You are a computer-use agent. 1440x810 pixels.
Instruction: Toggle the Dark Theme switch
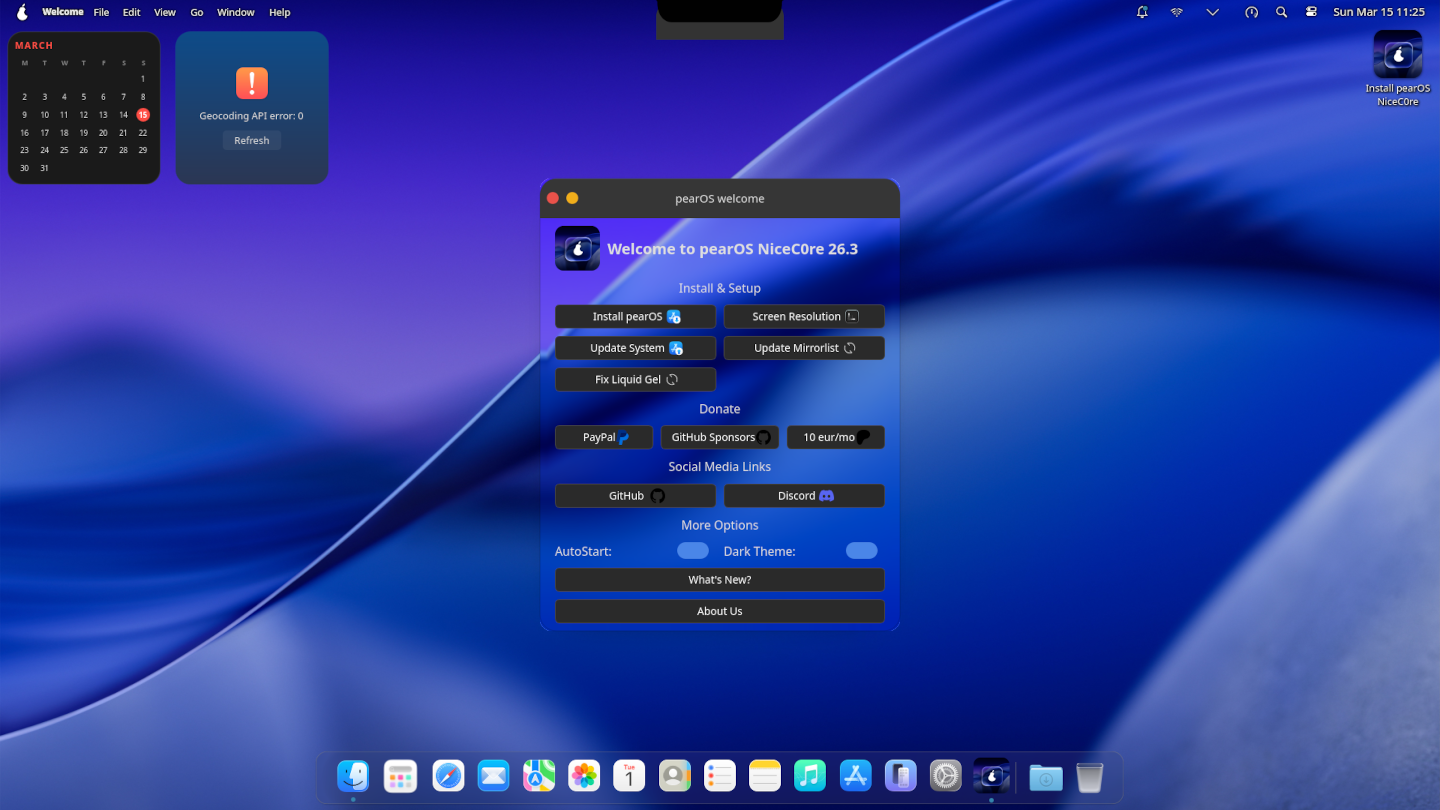861,551
